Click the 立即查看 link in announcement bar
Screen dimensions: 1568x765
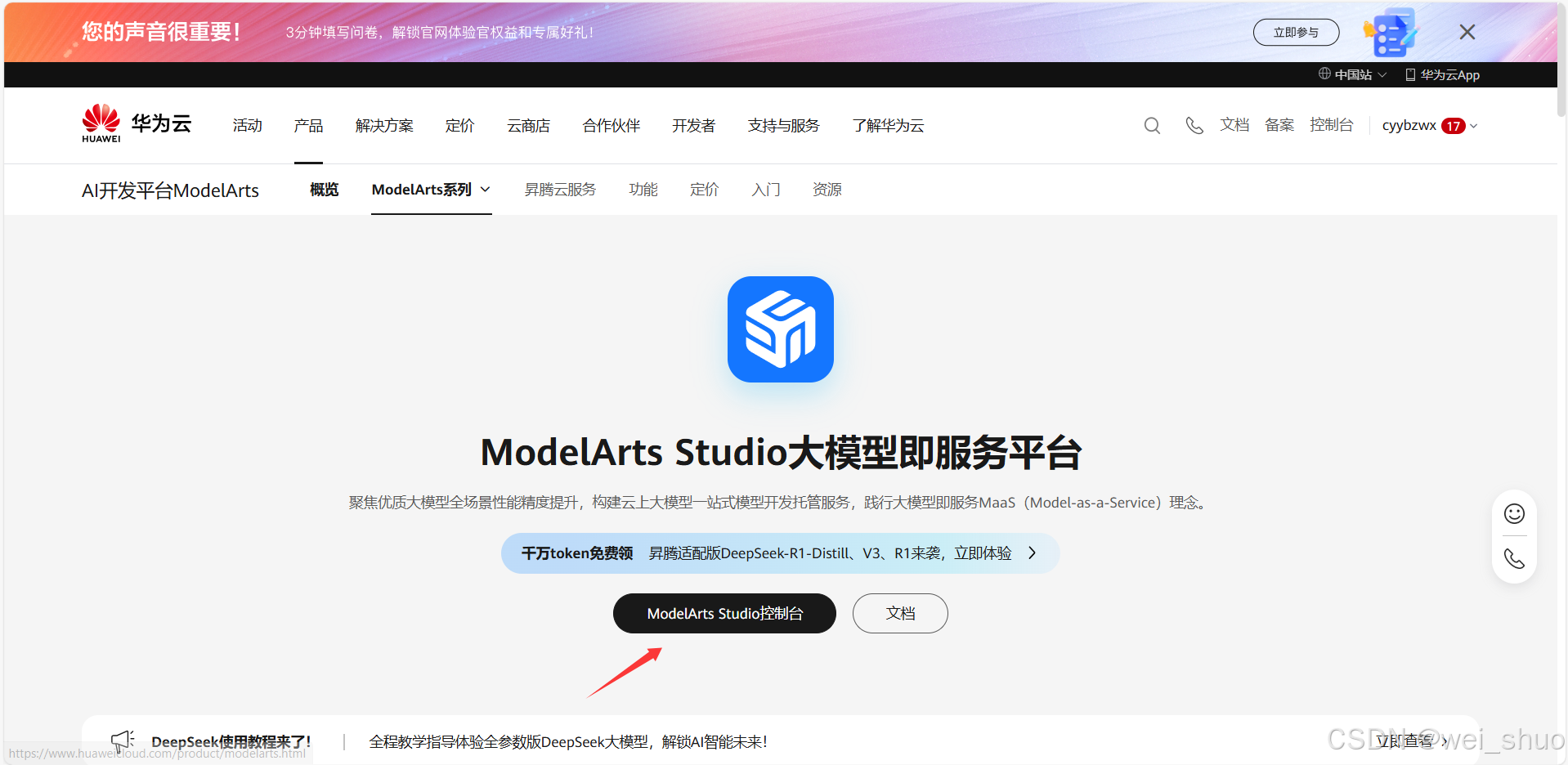point(1412,741)
